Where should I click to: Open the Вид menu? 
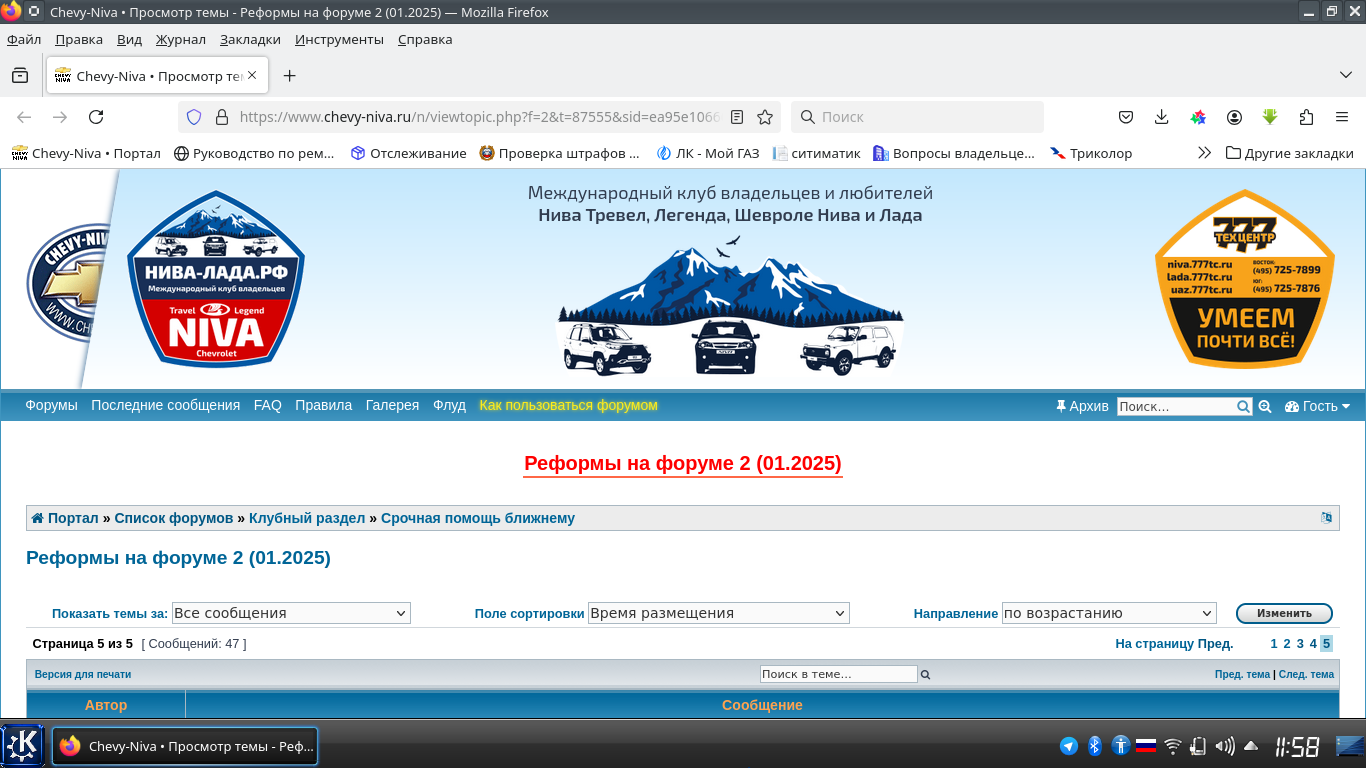coord(129,40)
